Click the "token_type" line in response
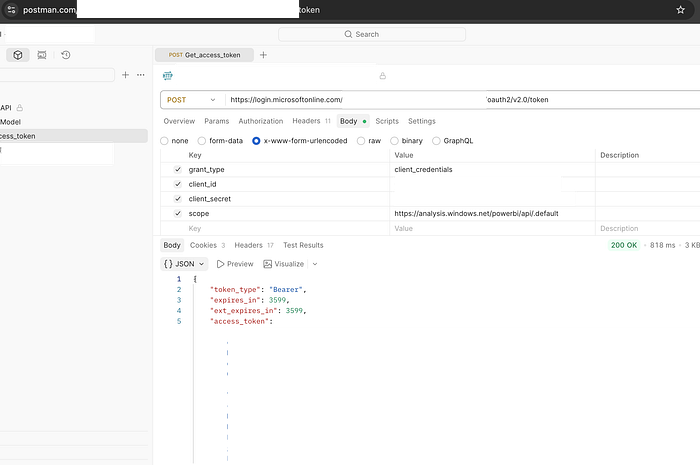This screenshot has width=700, height=465. (258, 290)
